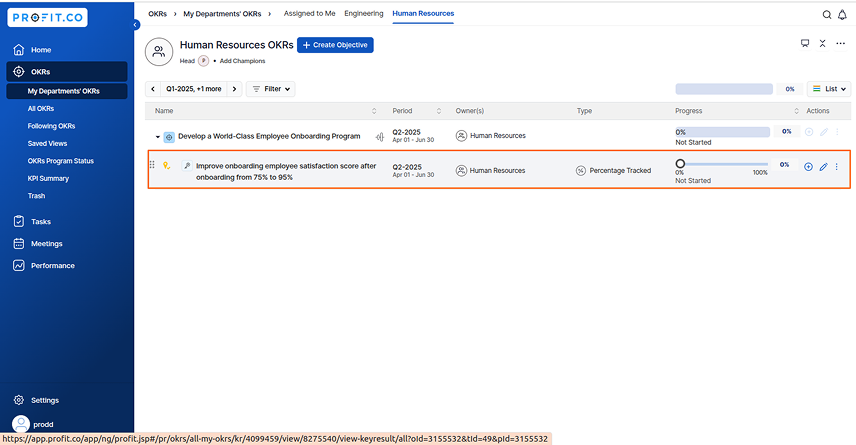Viewport: 856px width, 445px height.
Task: Switch to the Engineering tab
Action: click(364, 14)
